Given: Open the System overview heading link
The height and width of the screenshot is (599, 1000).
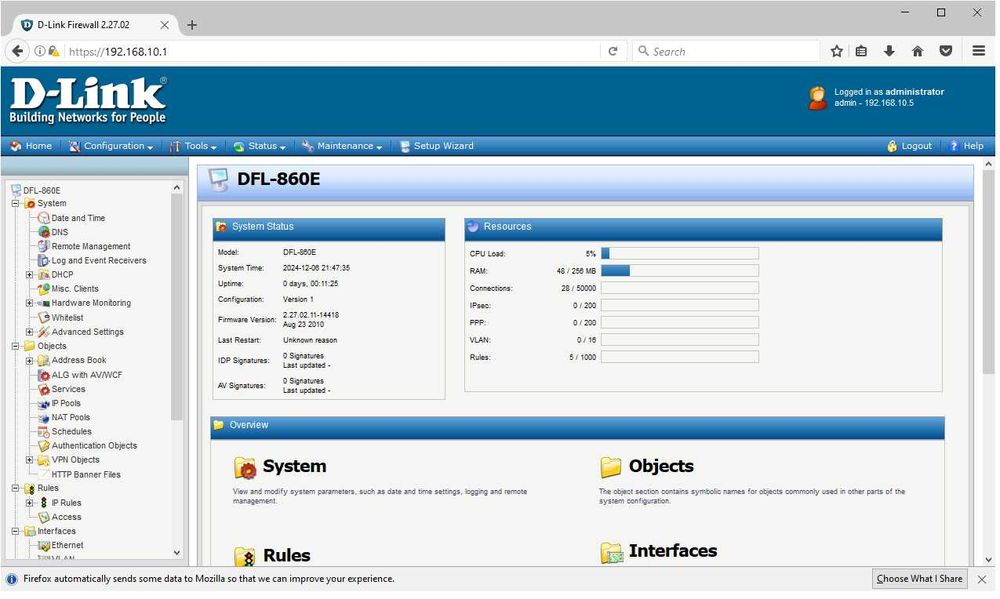Looking at the screenshot, I should [295, 467].
